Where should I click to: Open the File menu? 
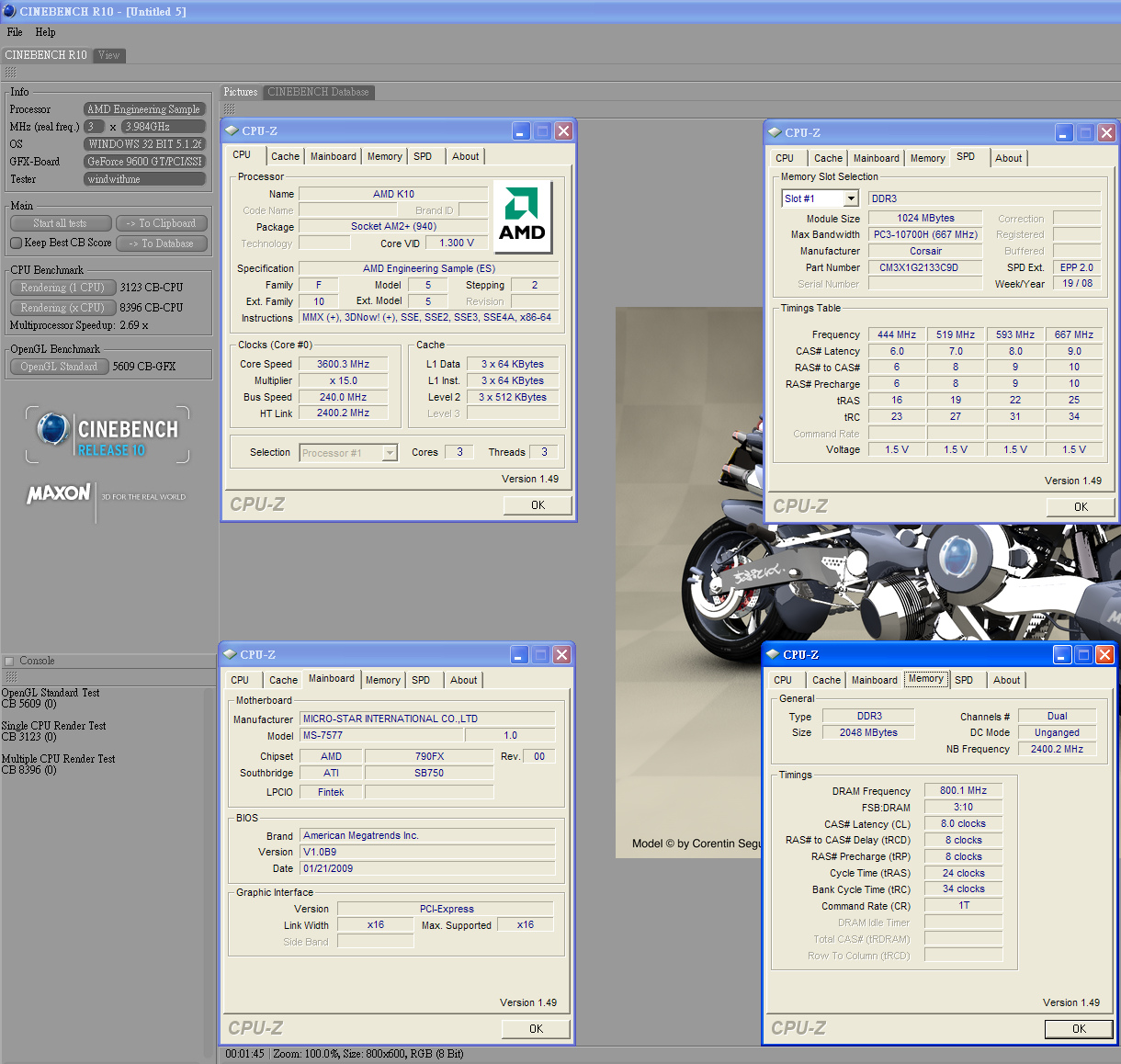(15, 32)
